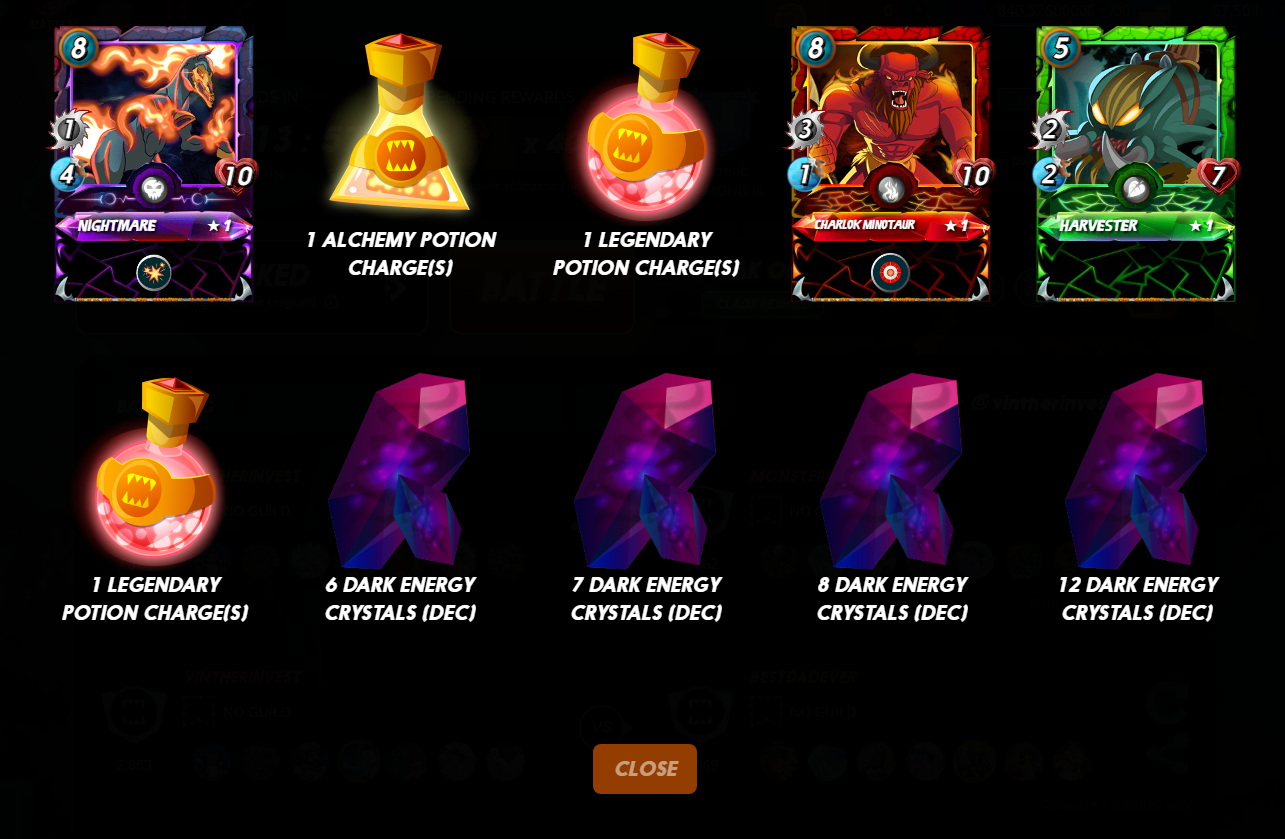The width and height of the screenshot is (1285, 839).
Task: Click the Charlok Minotaur ability icon
Action: click(x=890, y=272)
